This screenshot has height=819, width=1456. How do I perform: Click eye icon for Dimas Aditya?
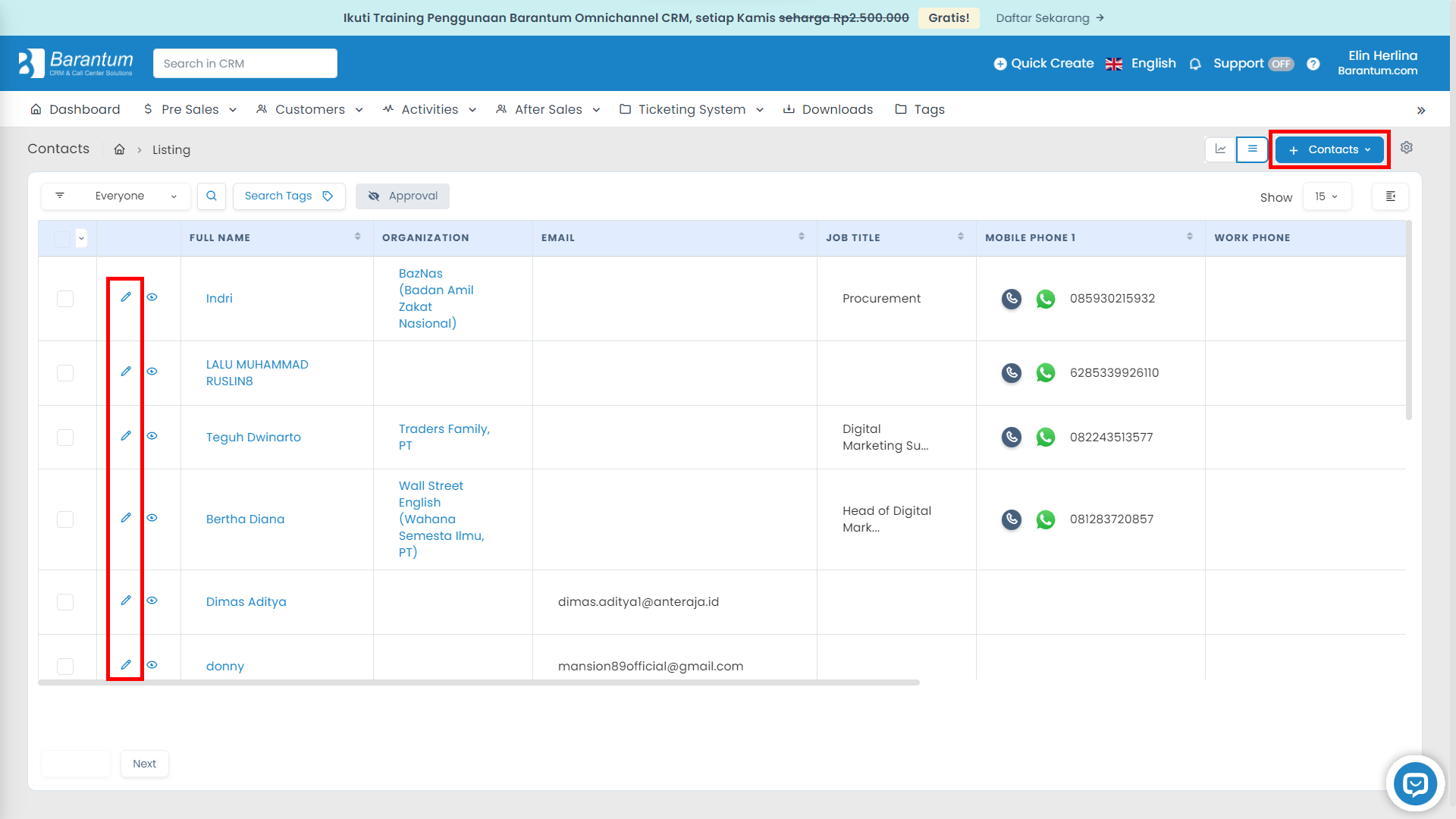pos(152,601)
